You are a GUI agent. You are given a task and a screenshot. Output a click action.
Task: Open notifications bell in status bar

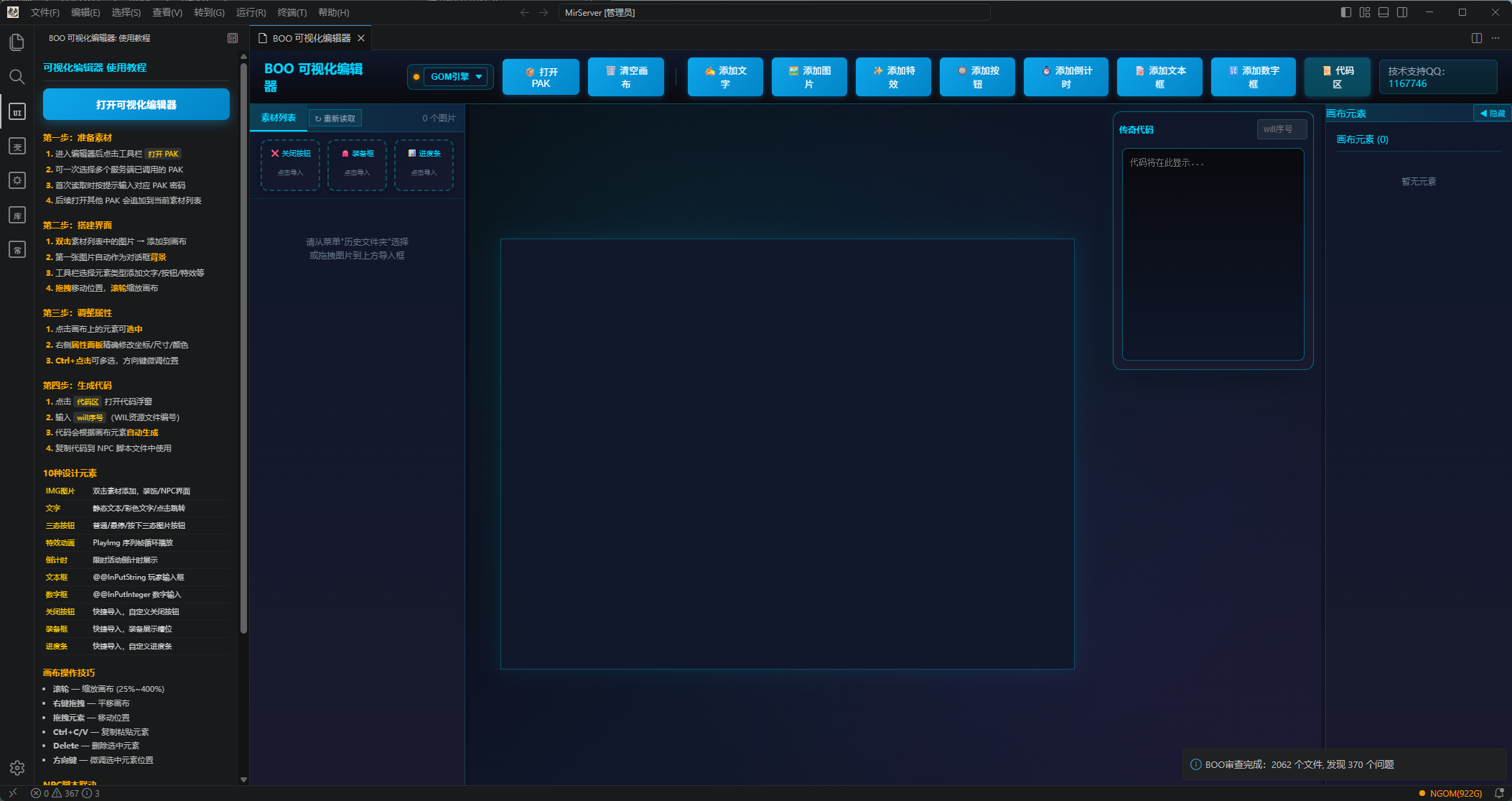1499,793
